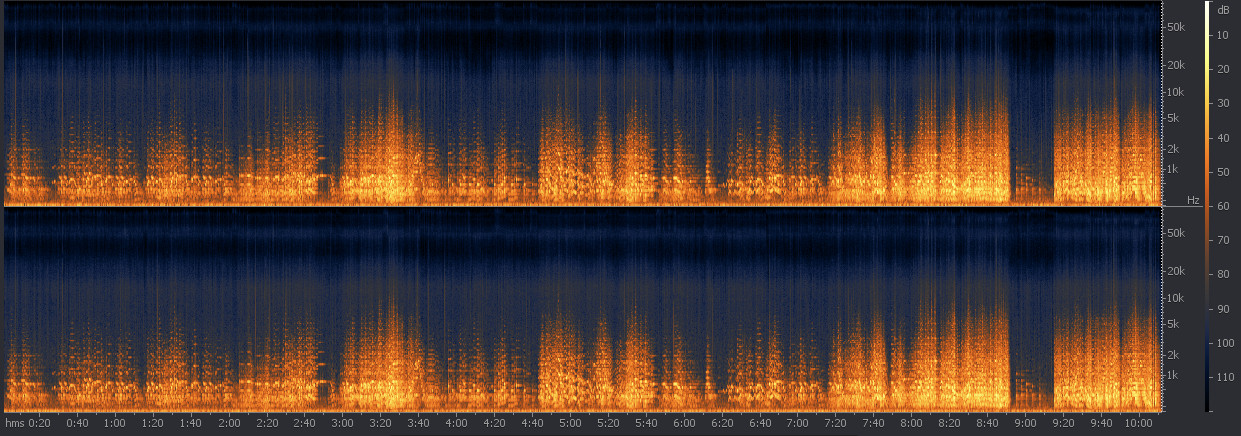
Task: Click the 'Hz' frequency unit label
Action: coord(1193,201)
